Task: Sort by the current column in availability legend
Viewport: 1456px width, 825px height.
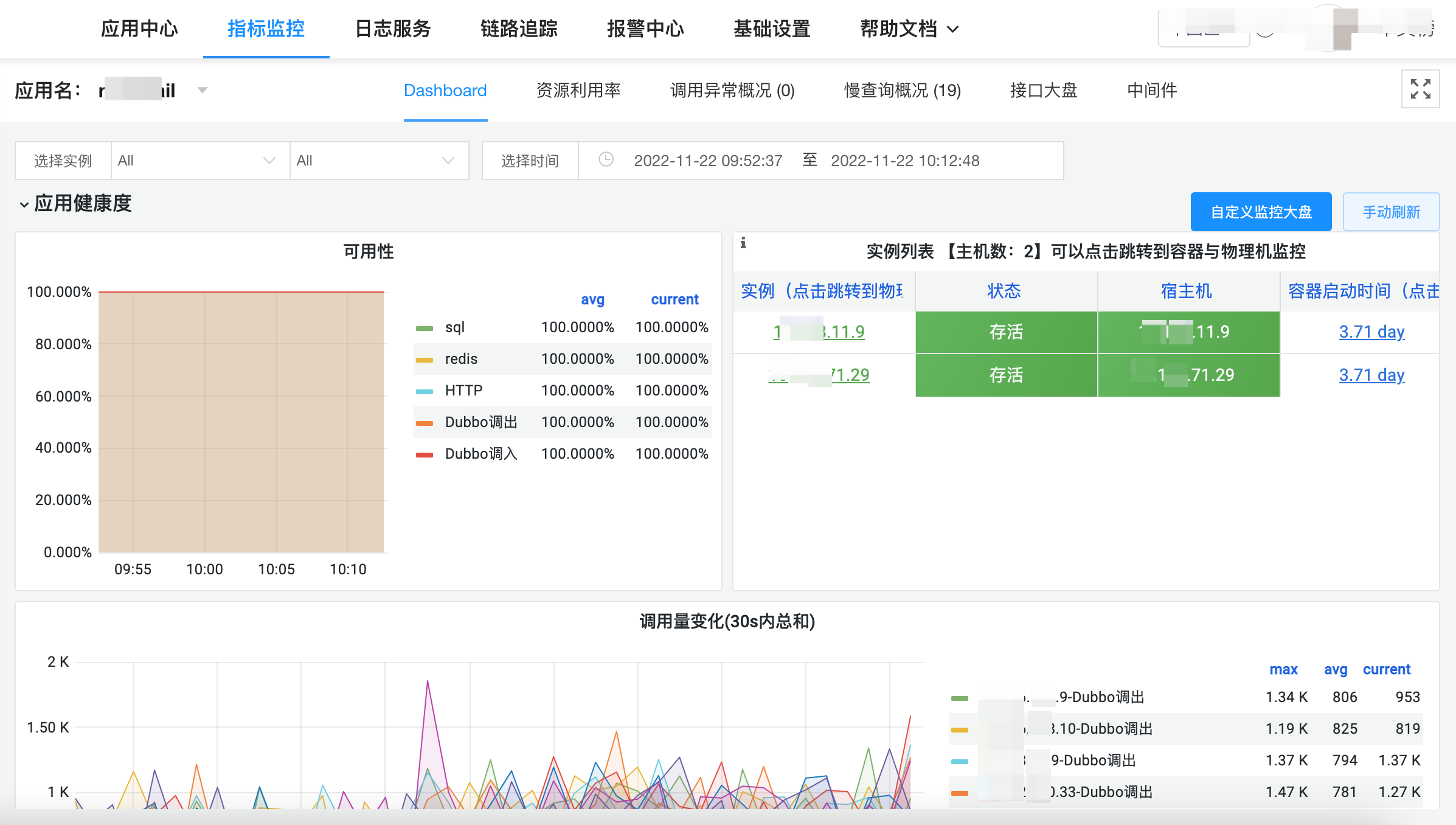Action: pyautogui.click(x=674, y=299)
